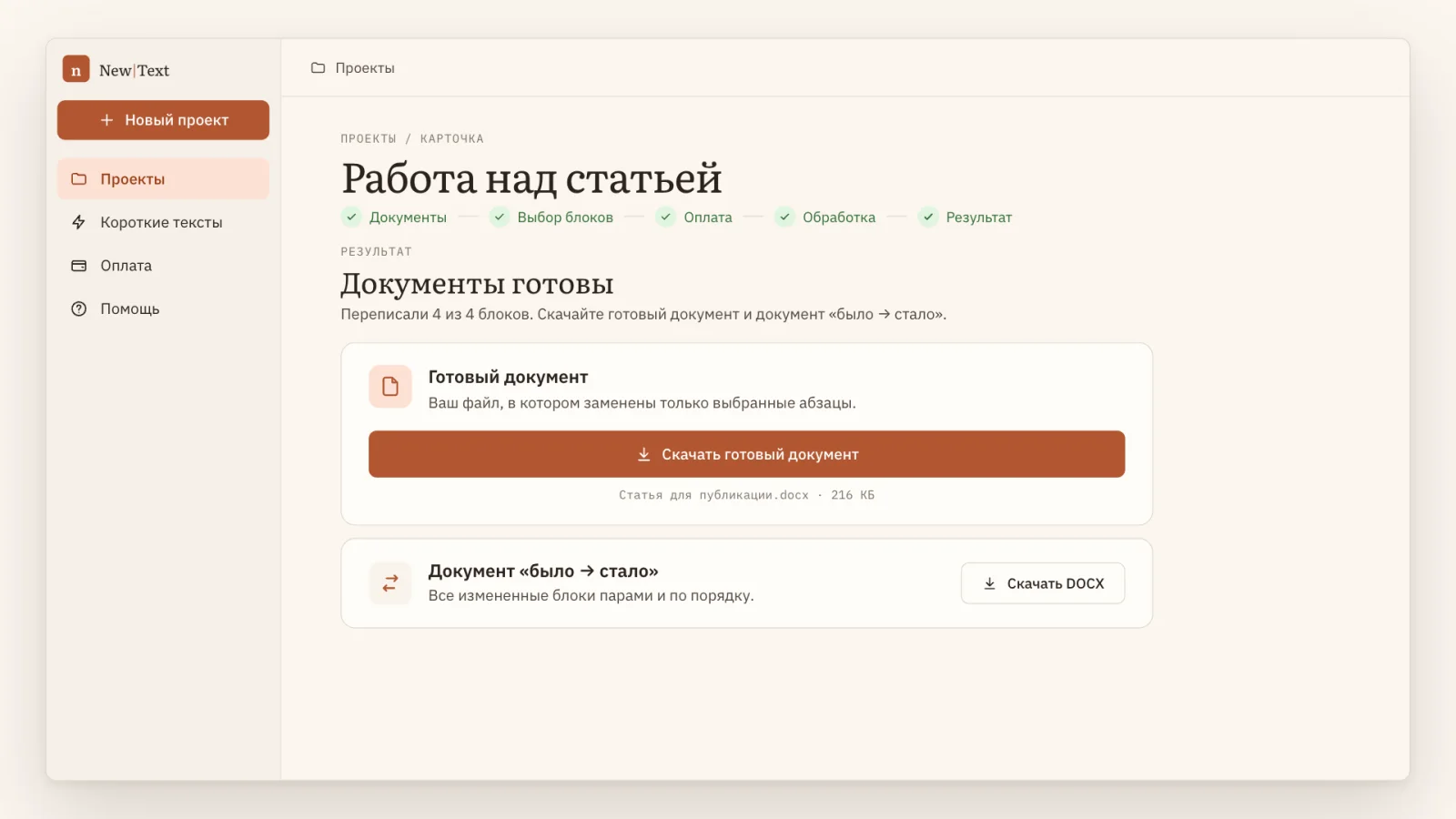
Task: Click the question mark icon beside Помощь
Action: (x=79, y=308)
